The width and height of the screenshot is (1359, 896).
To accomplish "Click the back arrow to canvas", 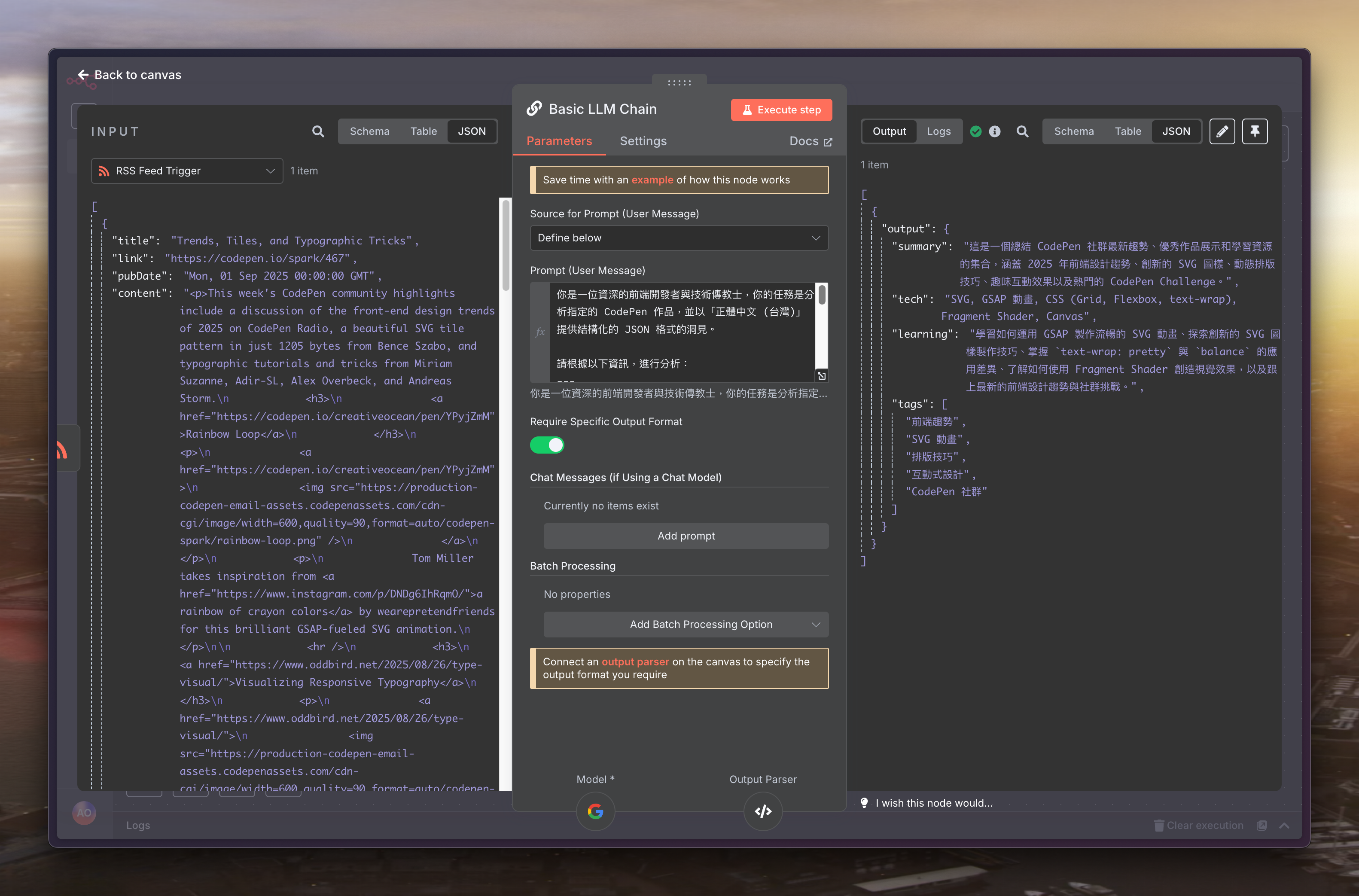I will 83,75.
